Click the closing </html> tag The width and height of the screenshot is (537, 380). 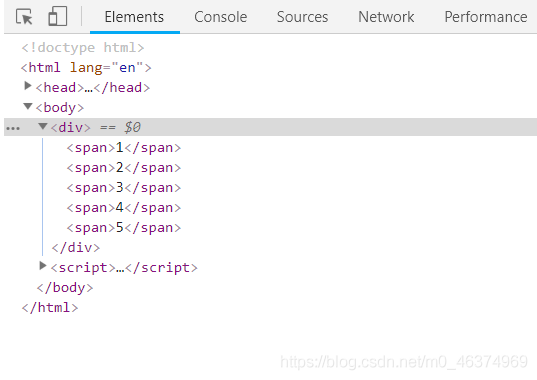50,307
